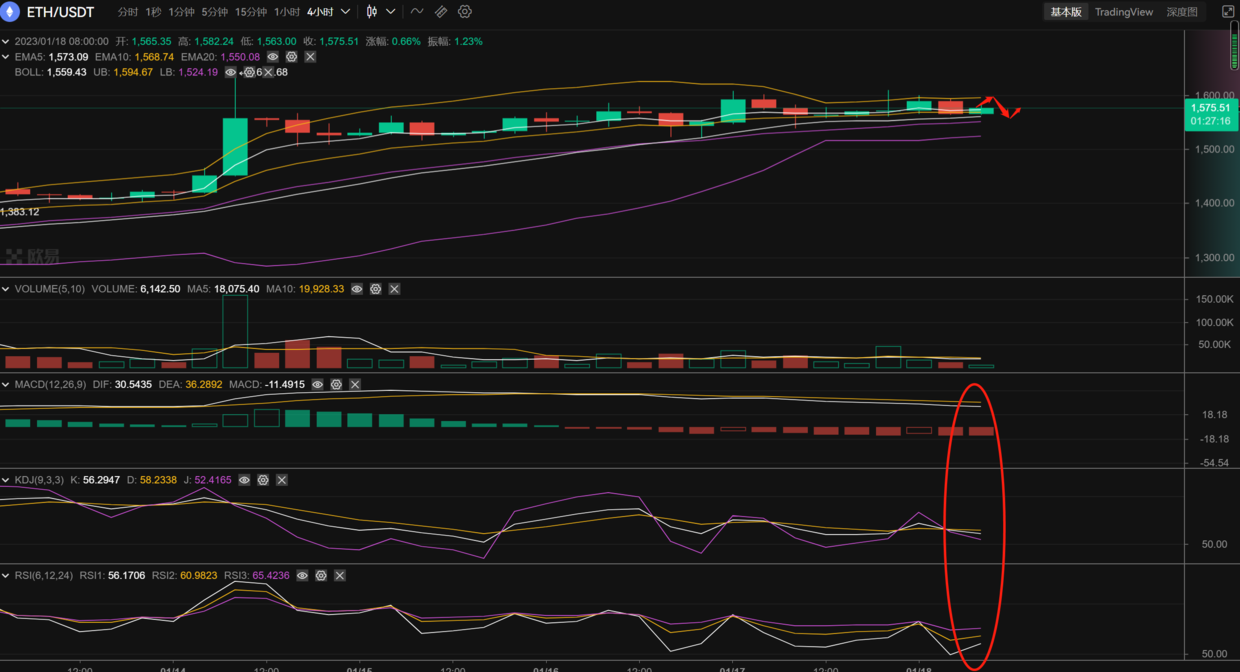The height and width of the screenshot is (672, 1240).
Task: Click the MACD DEA value 36.2892
Action: (x=204, y=384)
